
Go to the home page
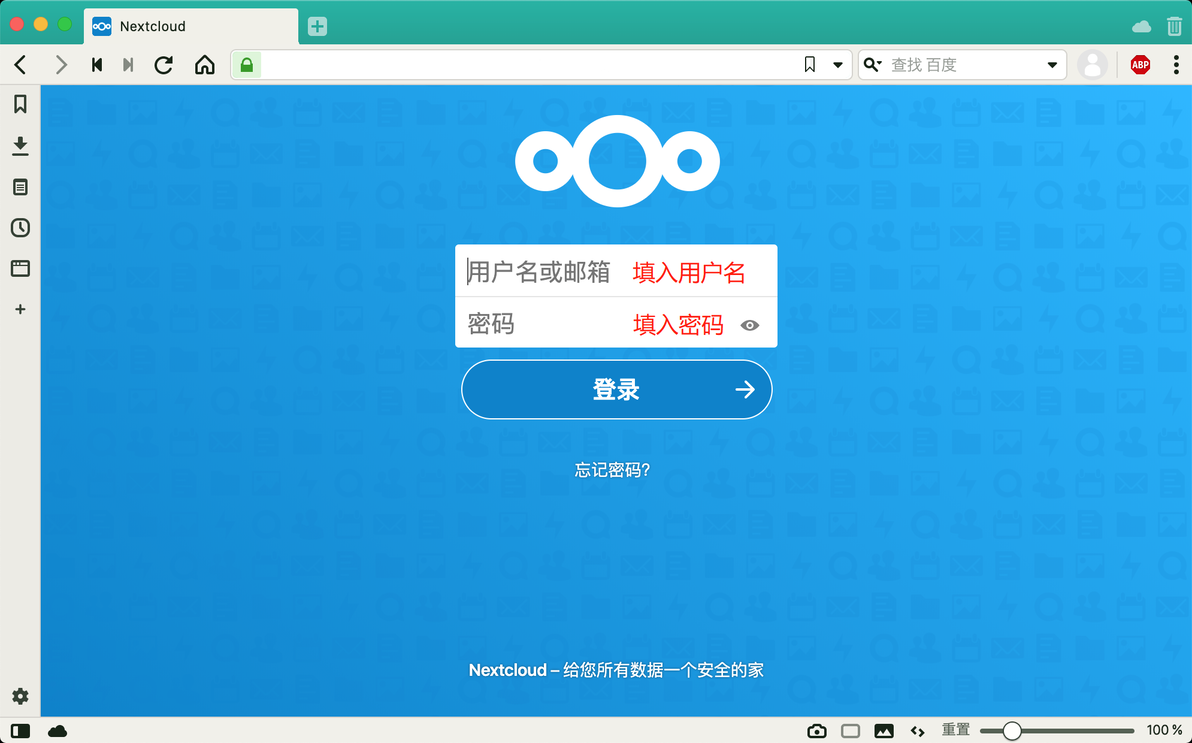click(x=204, y=65)
